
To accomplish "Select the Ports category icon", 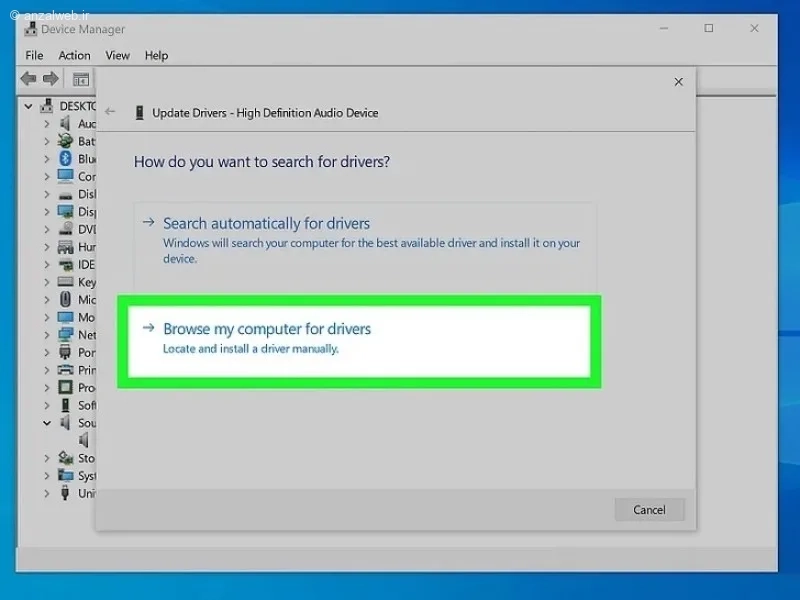I will pyautogui.click(x=65, y=352).
